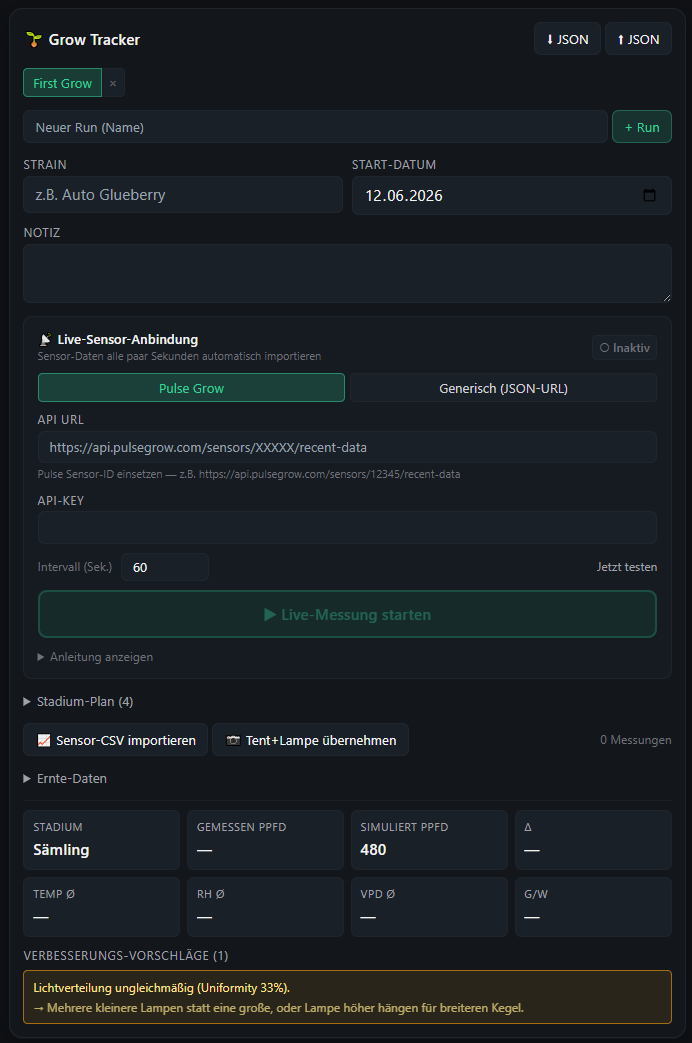Click into the Notiz text area
The image size is (692, 1043).
(347, 273)
